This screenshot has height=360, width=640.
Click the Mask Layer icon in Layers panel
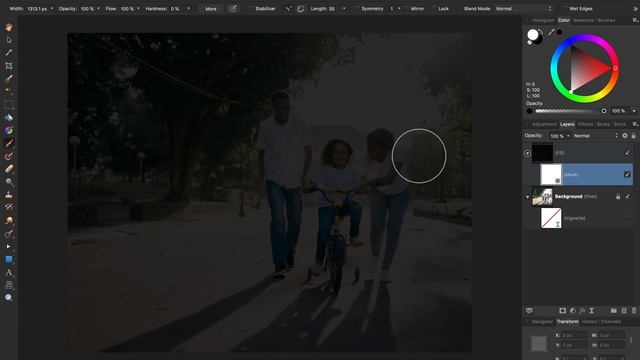point(562,311)
